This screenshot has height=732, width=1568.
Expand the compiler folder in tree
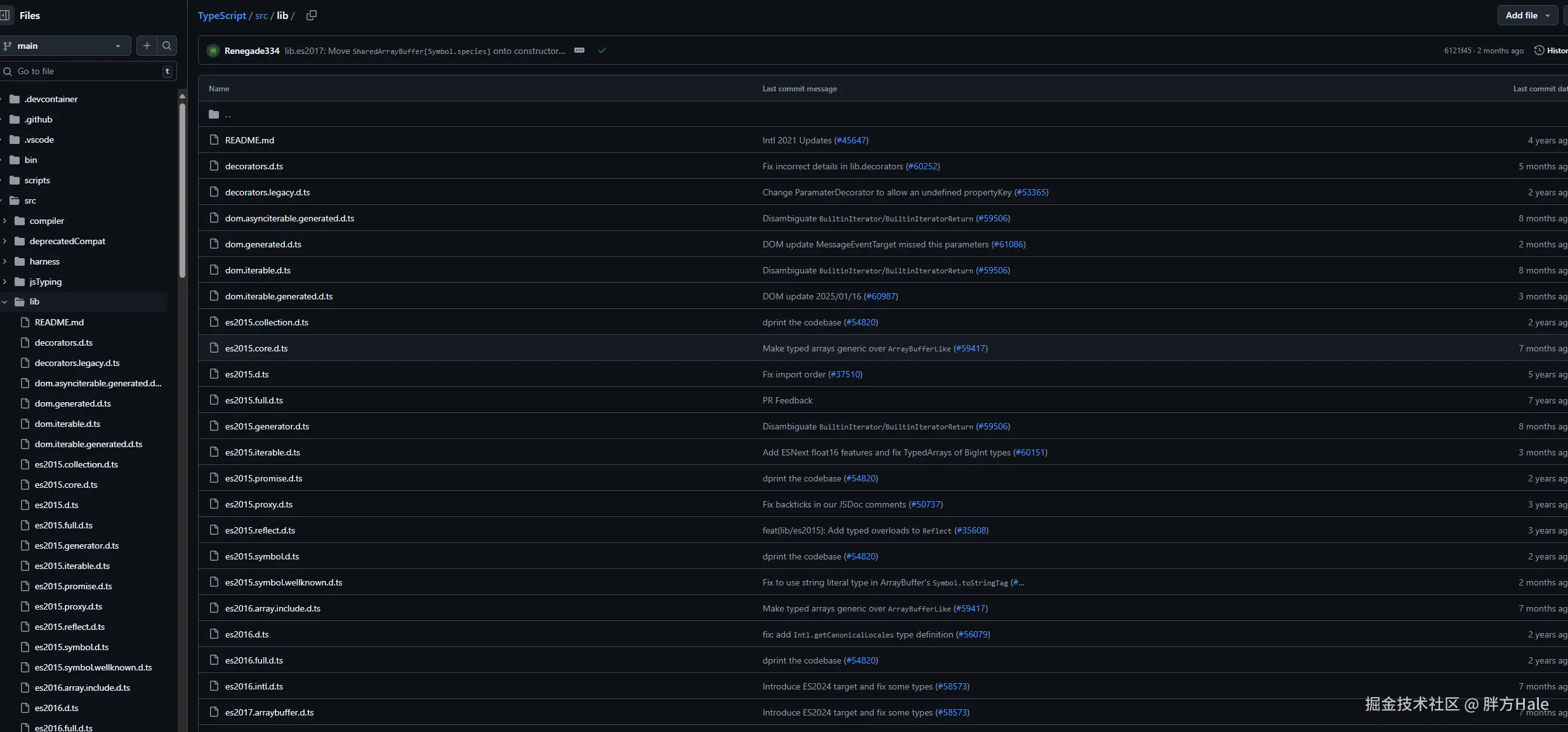(5, 221)
